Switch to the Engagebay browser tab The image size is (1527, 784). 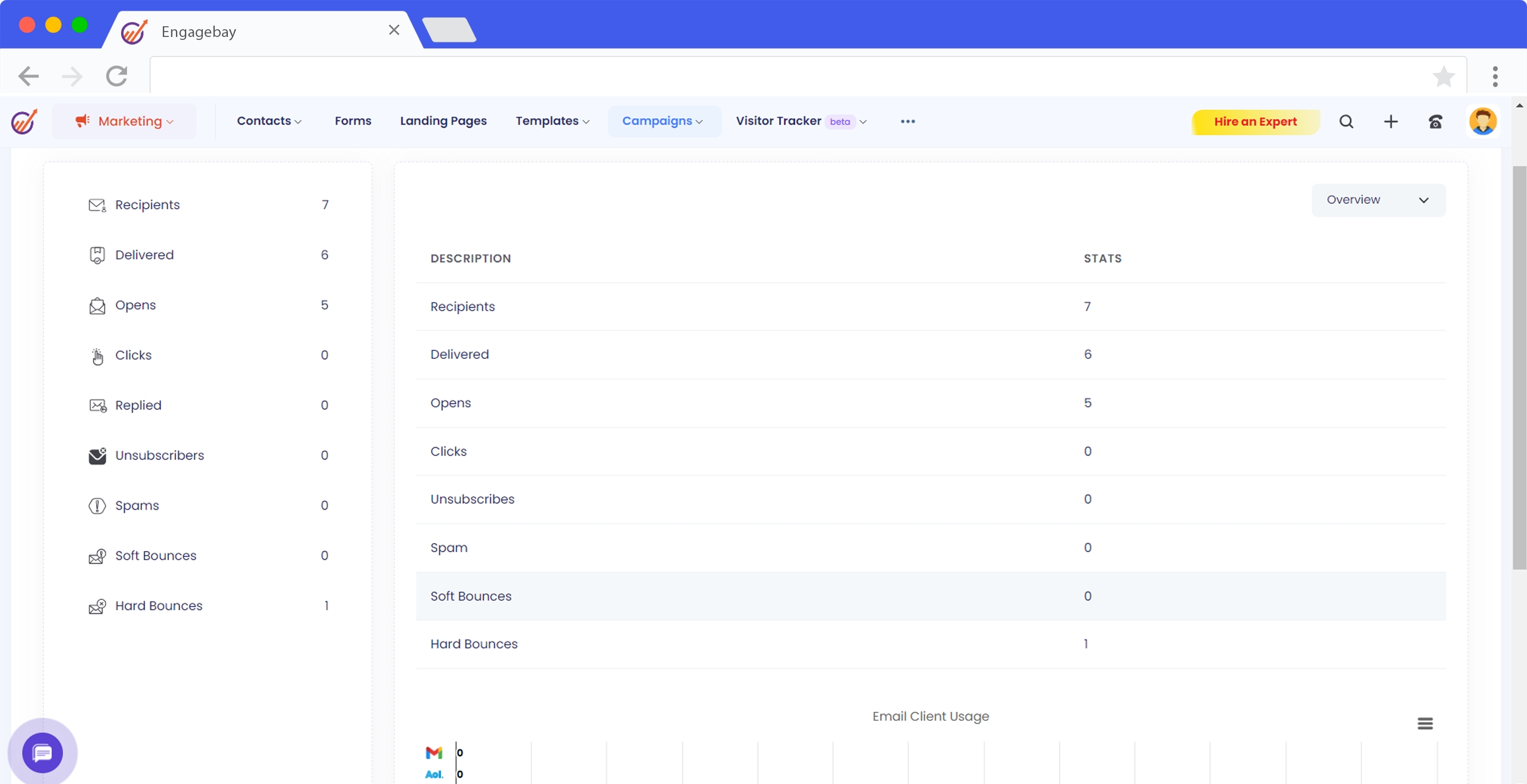tap(262, 31)
